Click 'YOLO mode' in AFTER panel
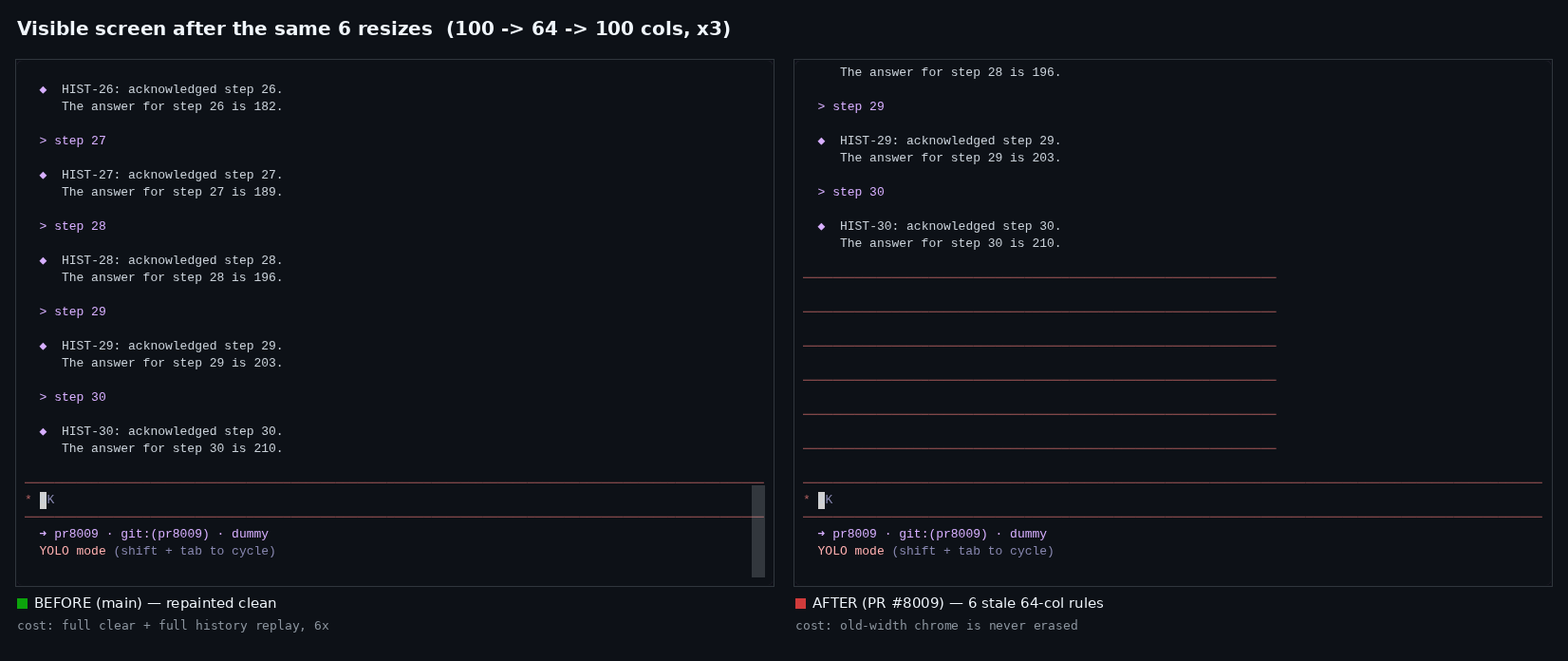Screen dimensions: 1568x661 click(x=850, y=551)
